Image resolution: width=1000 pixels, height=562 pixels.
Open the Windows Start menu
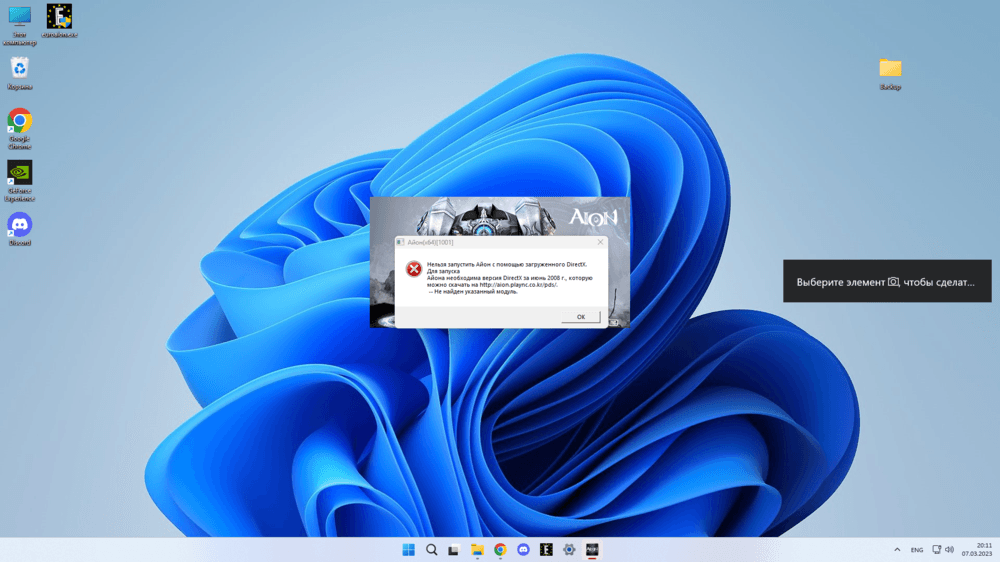tap(408, 550)
